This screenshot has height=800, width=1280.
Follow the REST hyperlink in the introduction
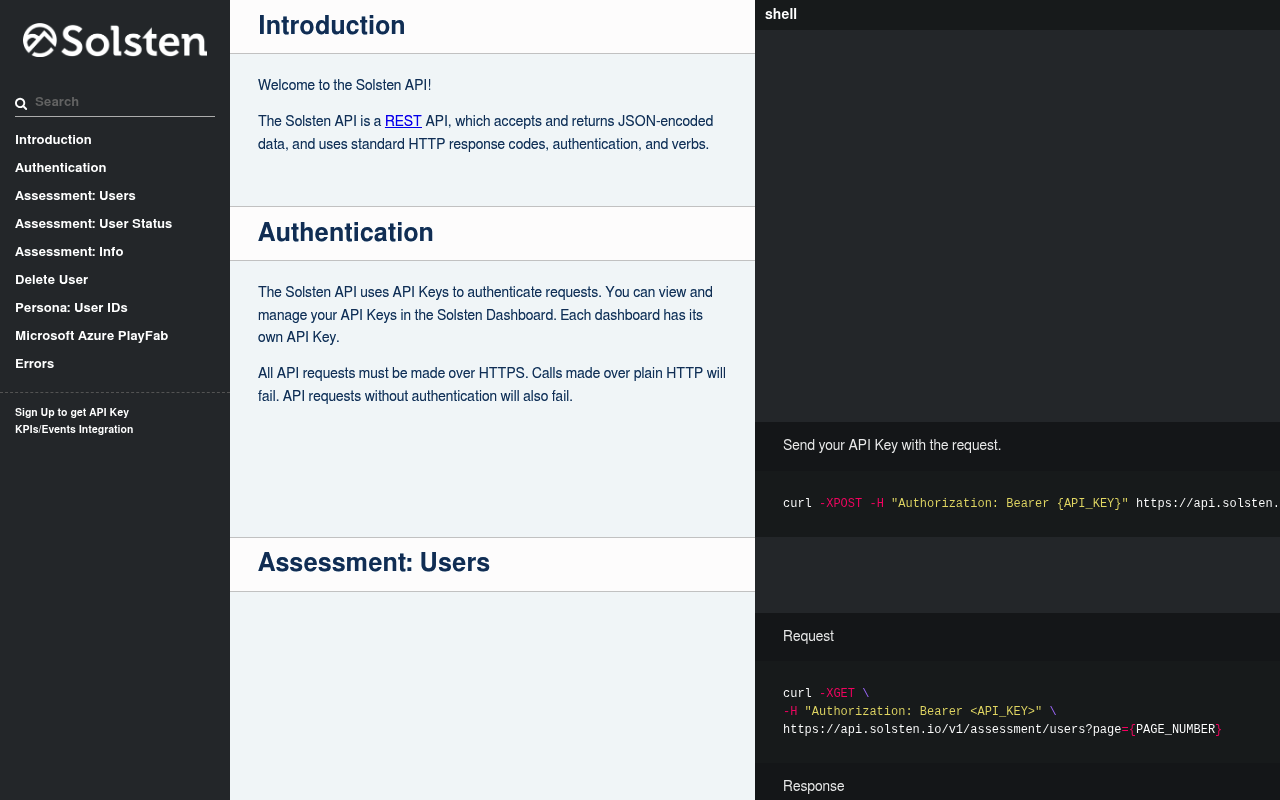point(403,121)
